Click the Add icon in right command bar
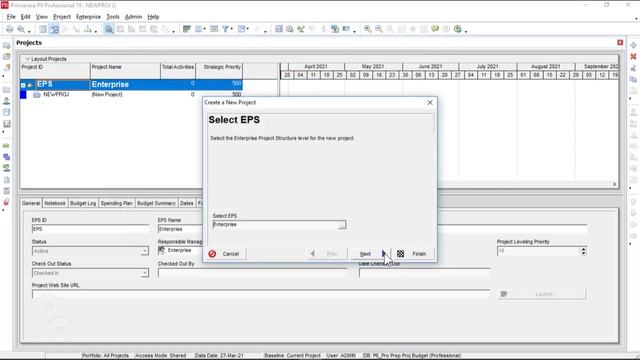The width and height of the screenshot is (640, 360). (633, 45)
